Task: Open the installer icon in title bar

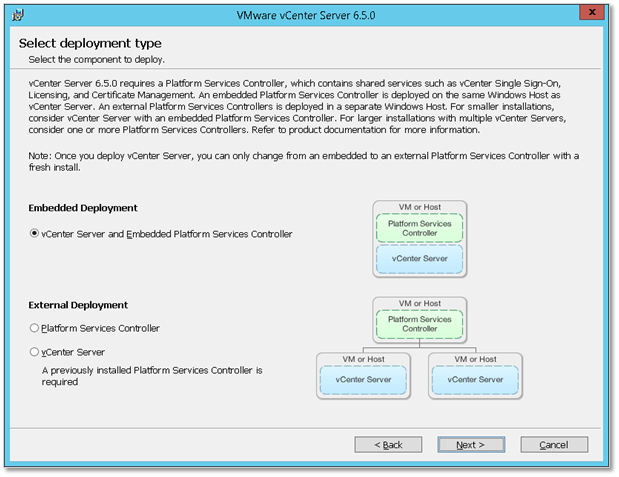Action: (18, 15)
